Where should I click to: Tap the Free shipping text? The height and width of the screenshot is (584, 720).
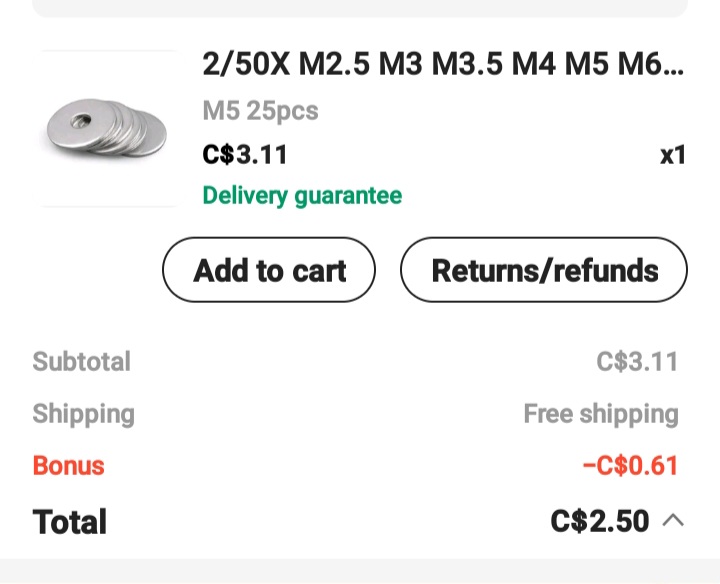click(600, 413)
